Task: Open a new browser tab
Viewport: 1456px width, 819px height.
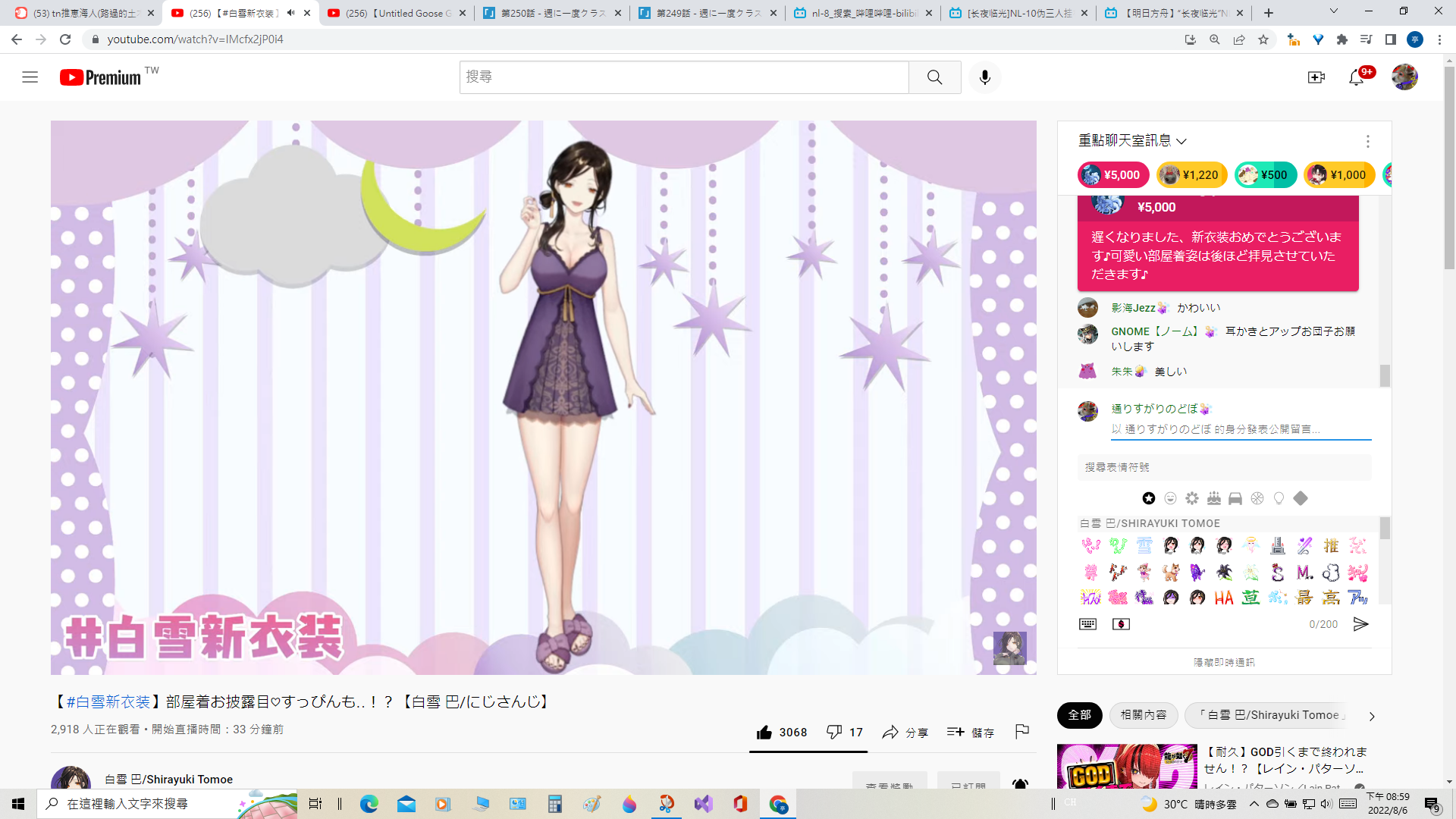Action: coord(1268,13)
